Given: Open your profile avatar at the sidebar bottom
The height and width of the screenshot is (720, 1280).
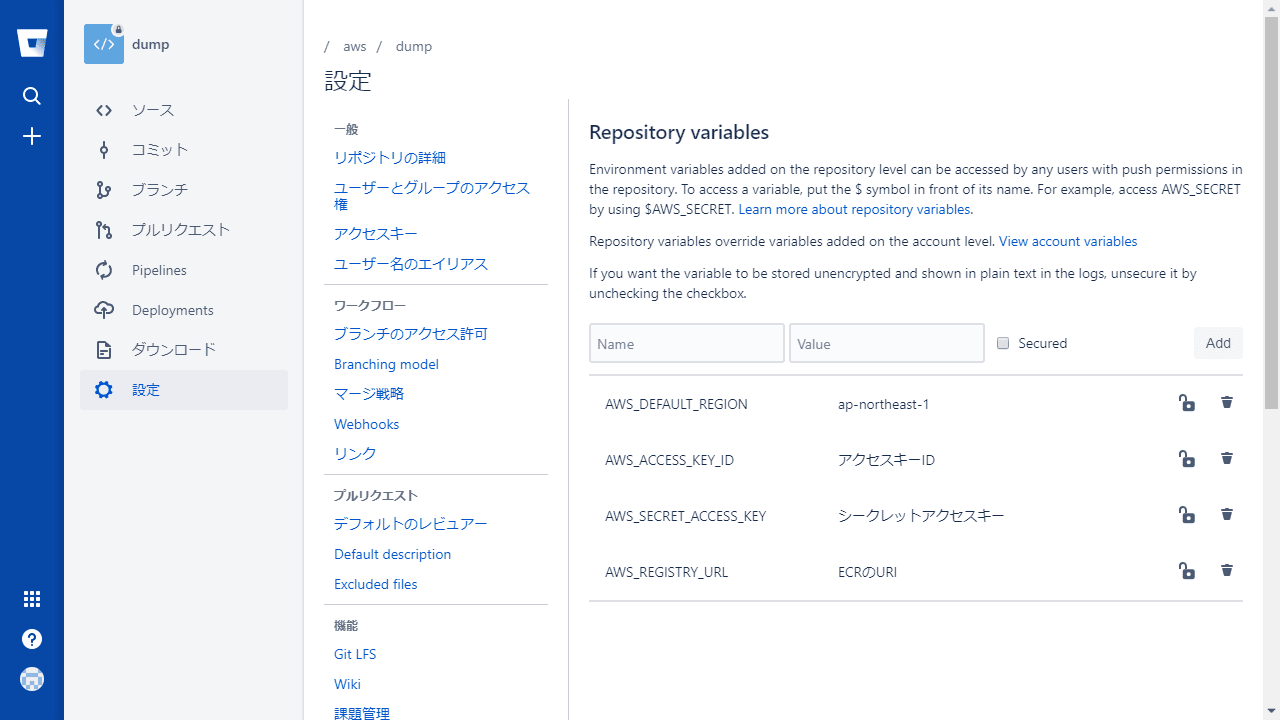Looking at the screenshot, I should (x=31, y=678).
